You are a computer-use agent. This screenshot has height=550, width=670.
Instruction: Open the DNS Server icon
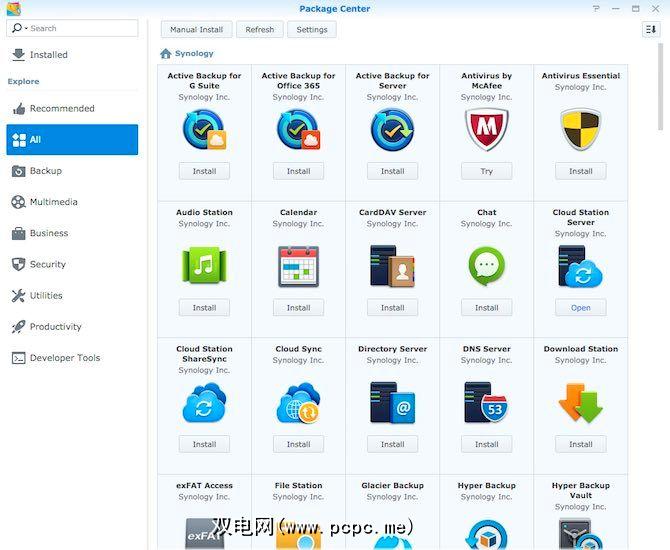[487, 403]
